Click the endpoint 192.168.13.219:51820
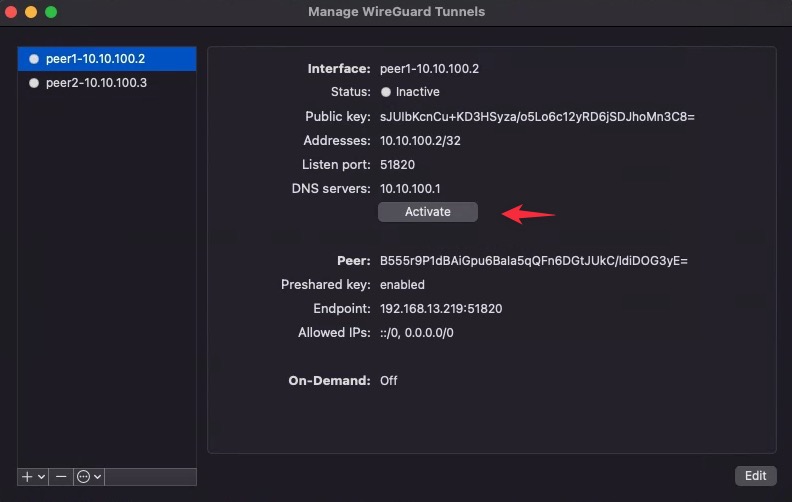This screenshot has width=792, height=502. pyautogui.click(x=441, y=309)
